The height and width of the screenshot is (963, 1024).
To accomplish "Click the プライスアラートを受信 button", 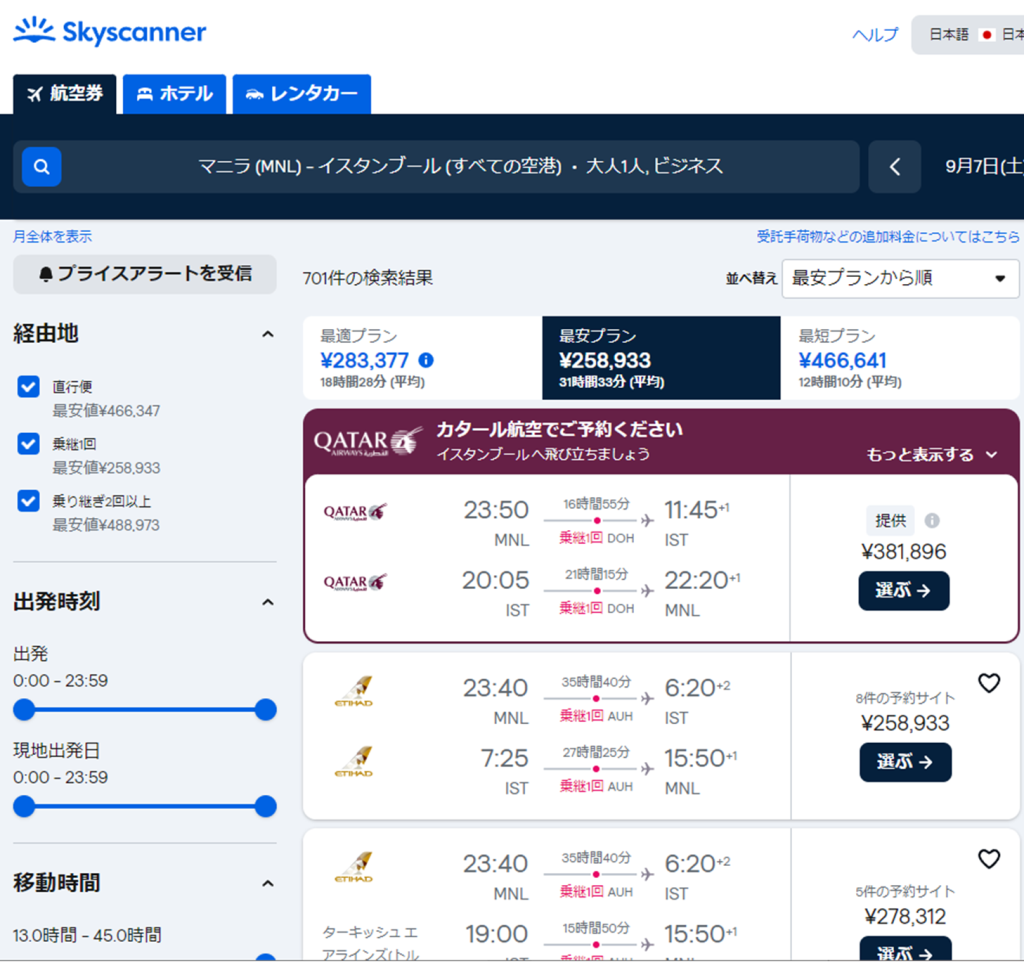I will pos(144,274).
